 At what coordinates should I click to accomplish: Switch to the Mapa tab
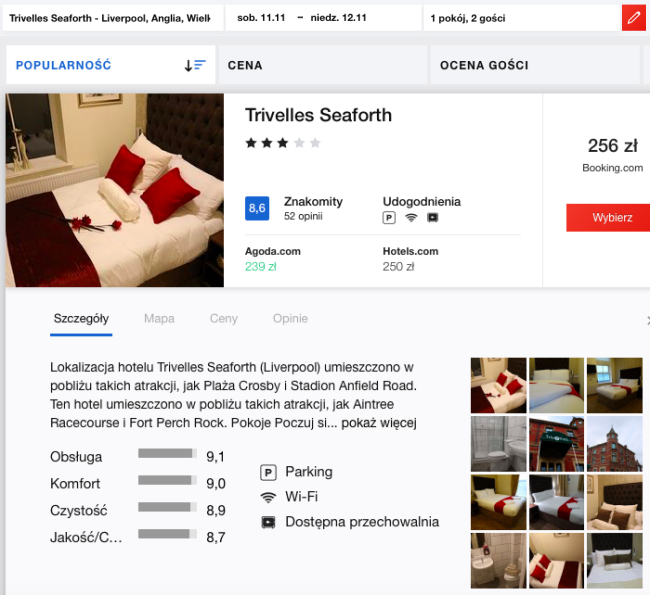point(159,319)
